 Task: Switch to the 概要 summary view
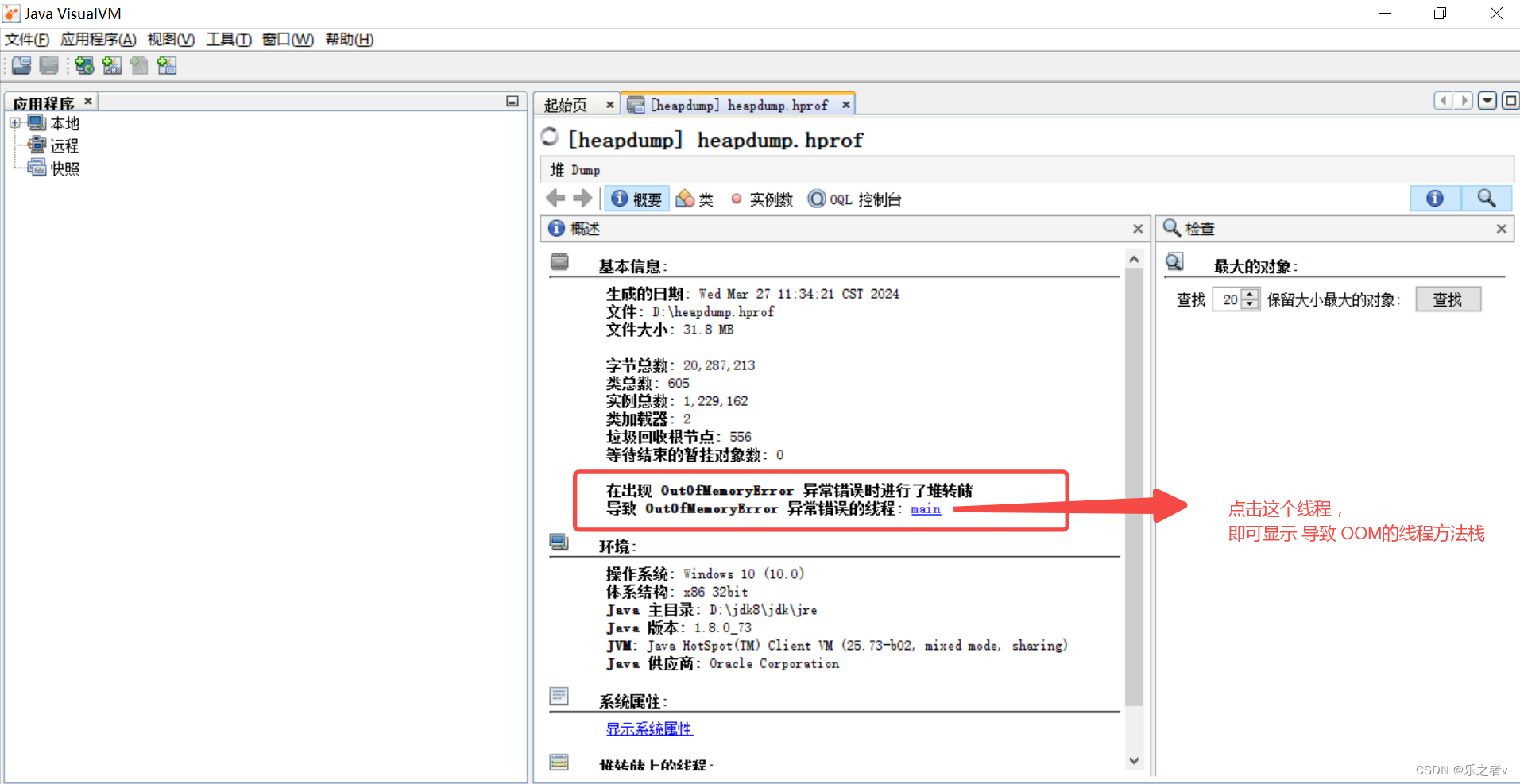[x=636, y=199]
